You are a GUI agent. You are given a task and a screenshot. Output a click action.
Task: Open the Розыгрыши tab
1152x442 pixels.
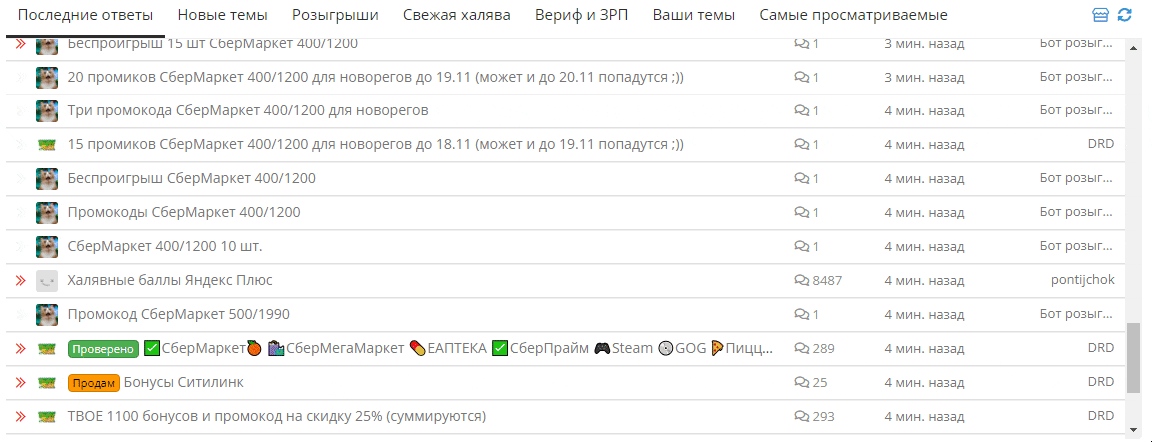point(335,15)
